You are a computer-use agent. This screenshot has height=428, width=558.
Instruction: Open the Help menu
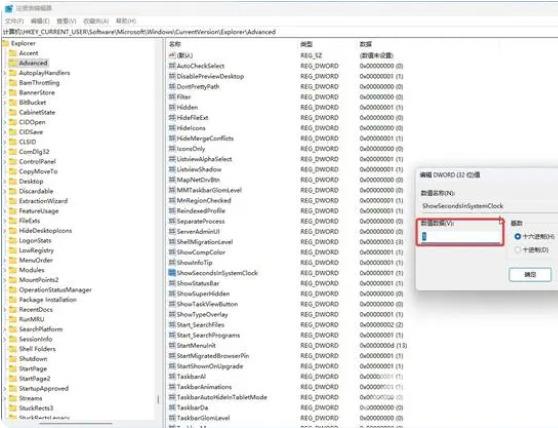tap(126, 21)
